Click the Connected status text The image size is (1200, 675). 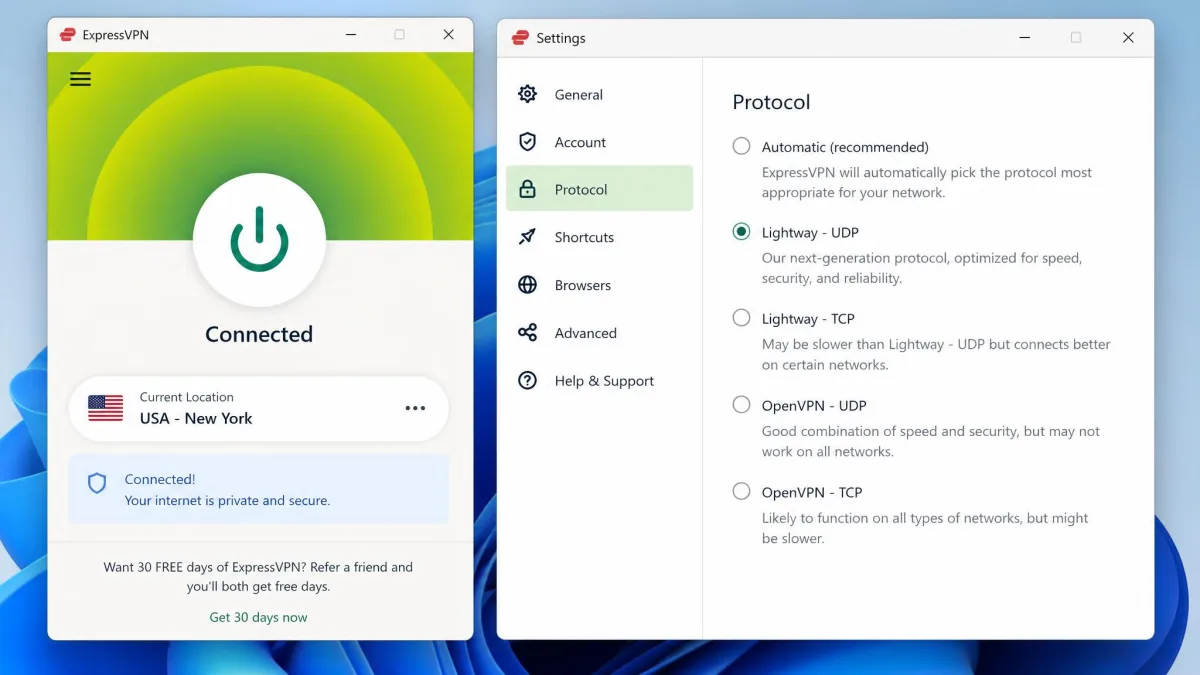pos(259,334)
